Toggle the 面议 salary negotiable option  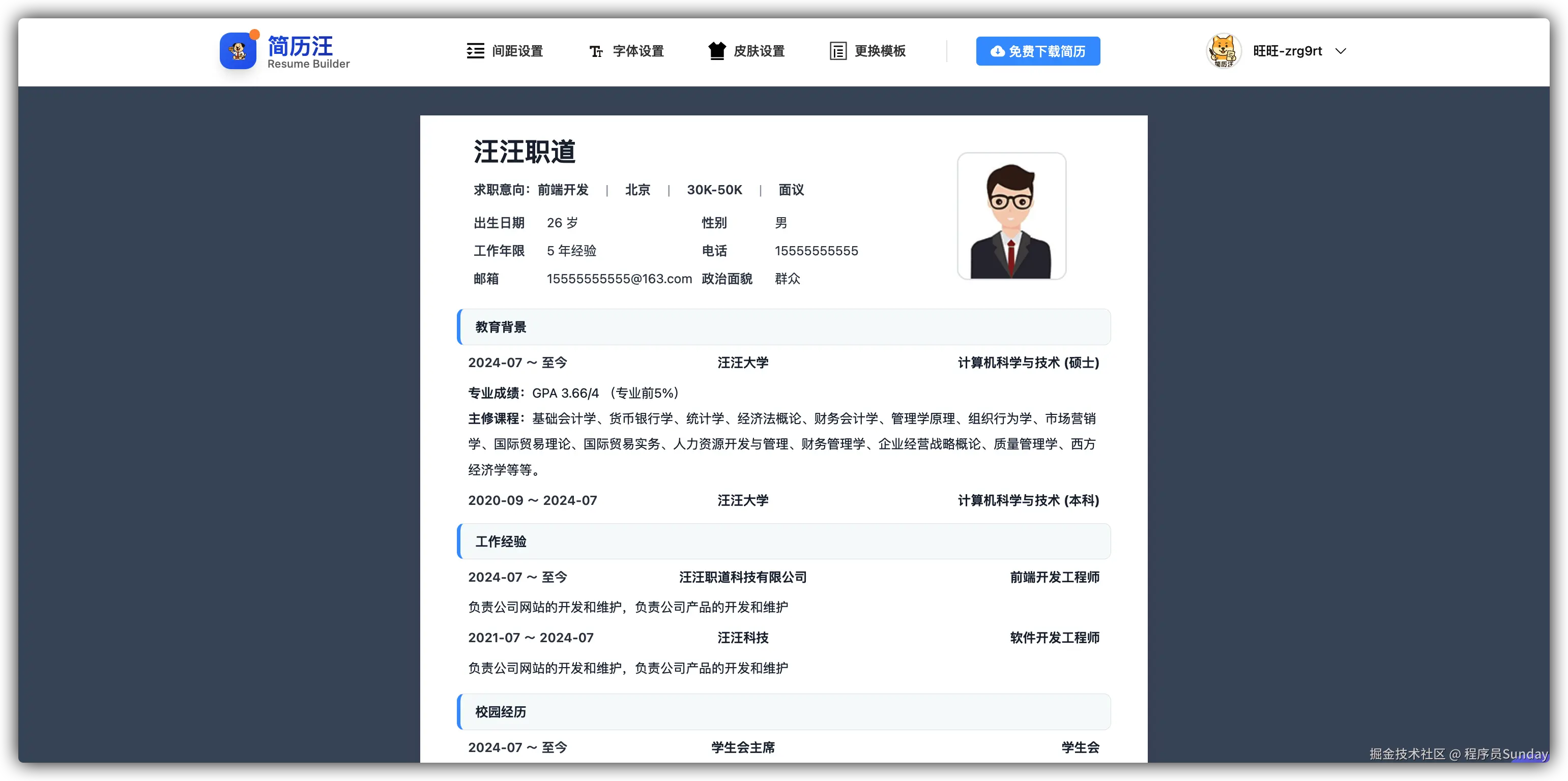pyautogui.click(x=791, y=190)
